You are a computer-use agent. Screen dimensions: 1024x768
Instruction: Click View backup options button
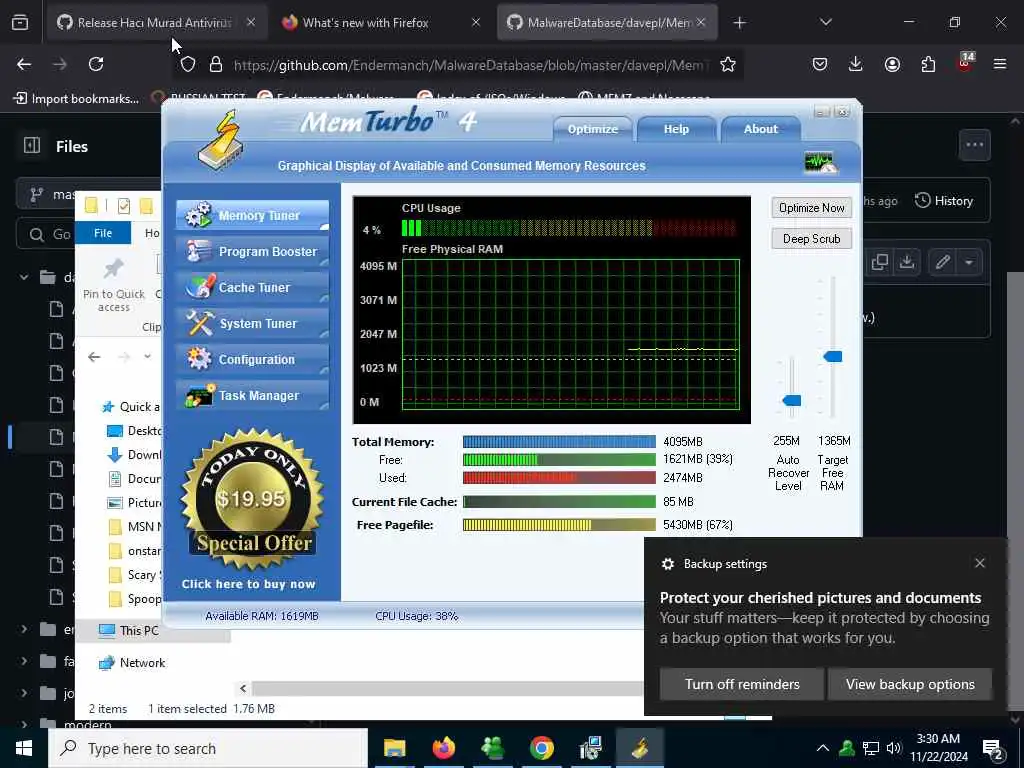pos(910,684)
